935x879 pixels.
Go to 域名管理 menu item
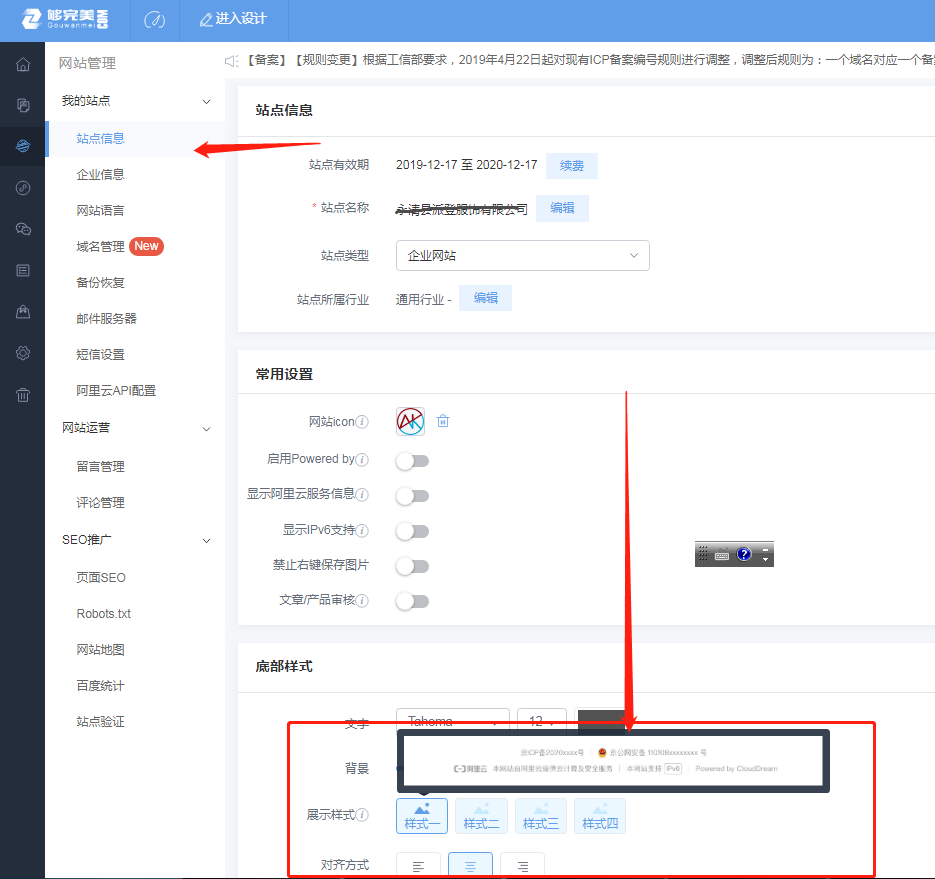tap(101, 246)
